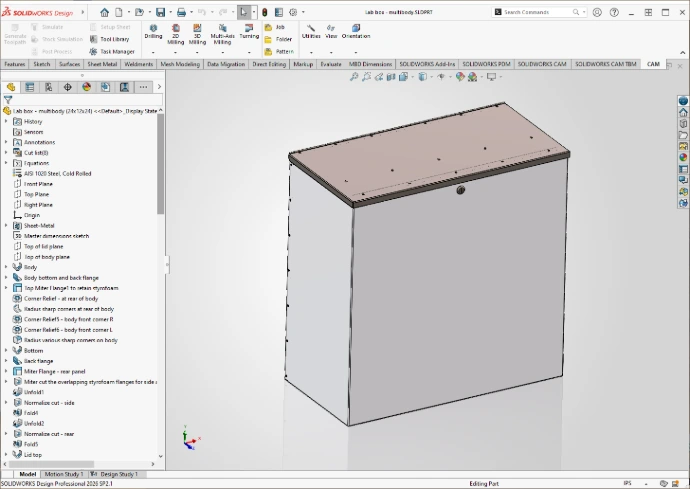
Task: Open the Weldments ribbon tab
Action: (x=139, y=64)
